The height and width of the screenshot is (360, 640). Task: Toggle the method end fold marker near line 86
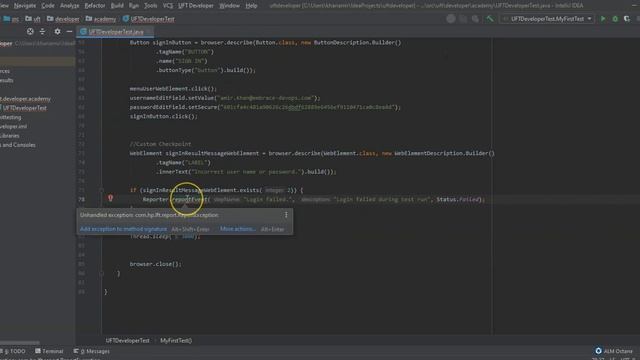[x=101, y=273]
